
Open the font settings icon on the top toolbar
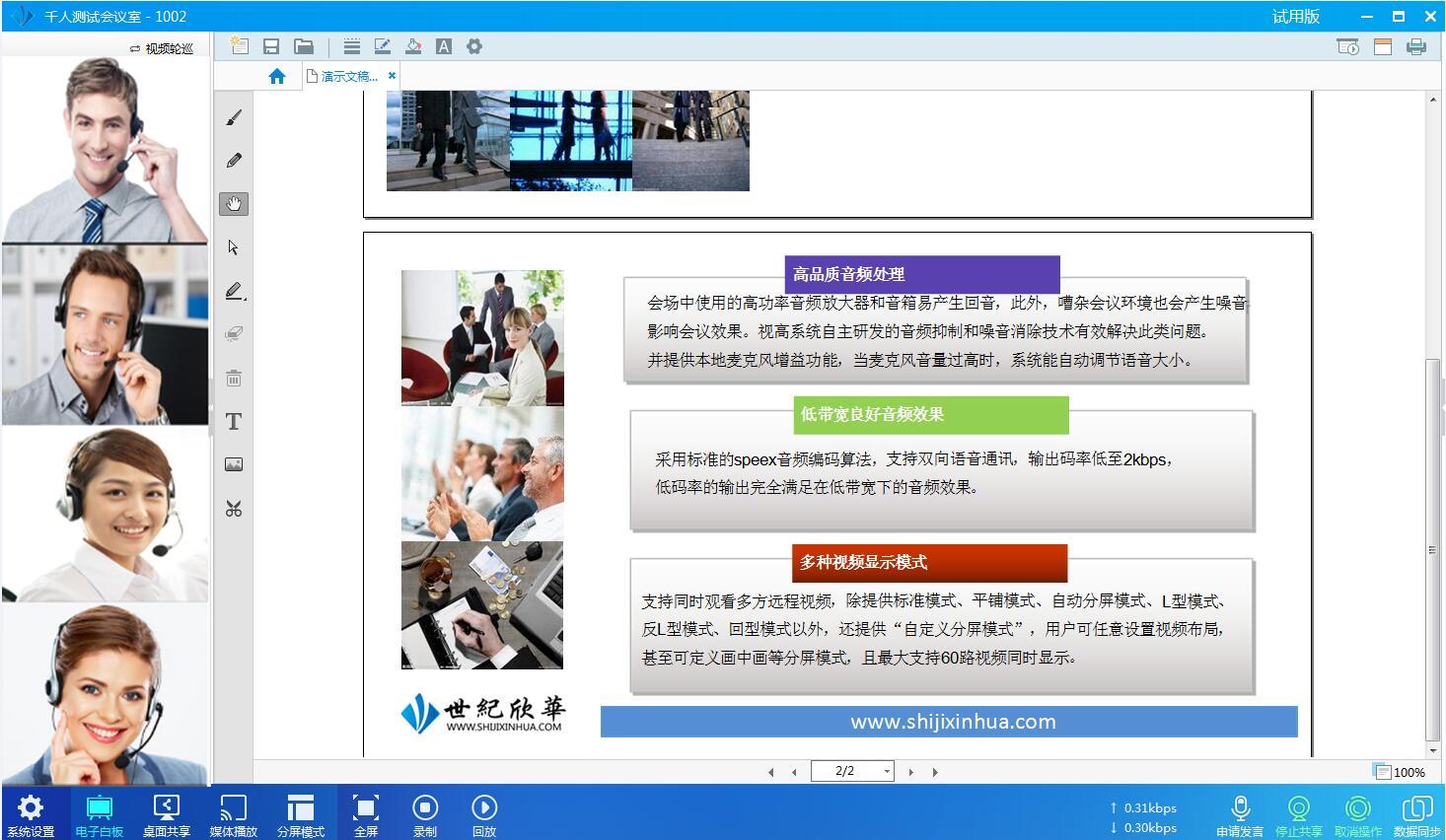(x=444, y=45)
